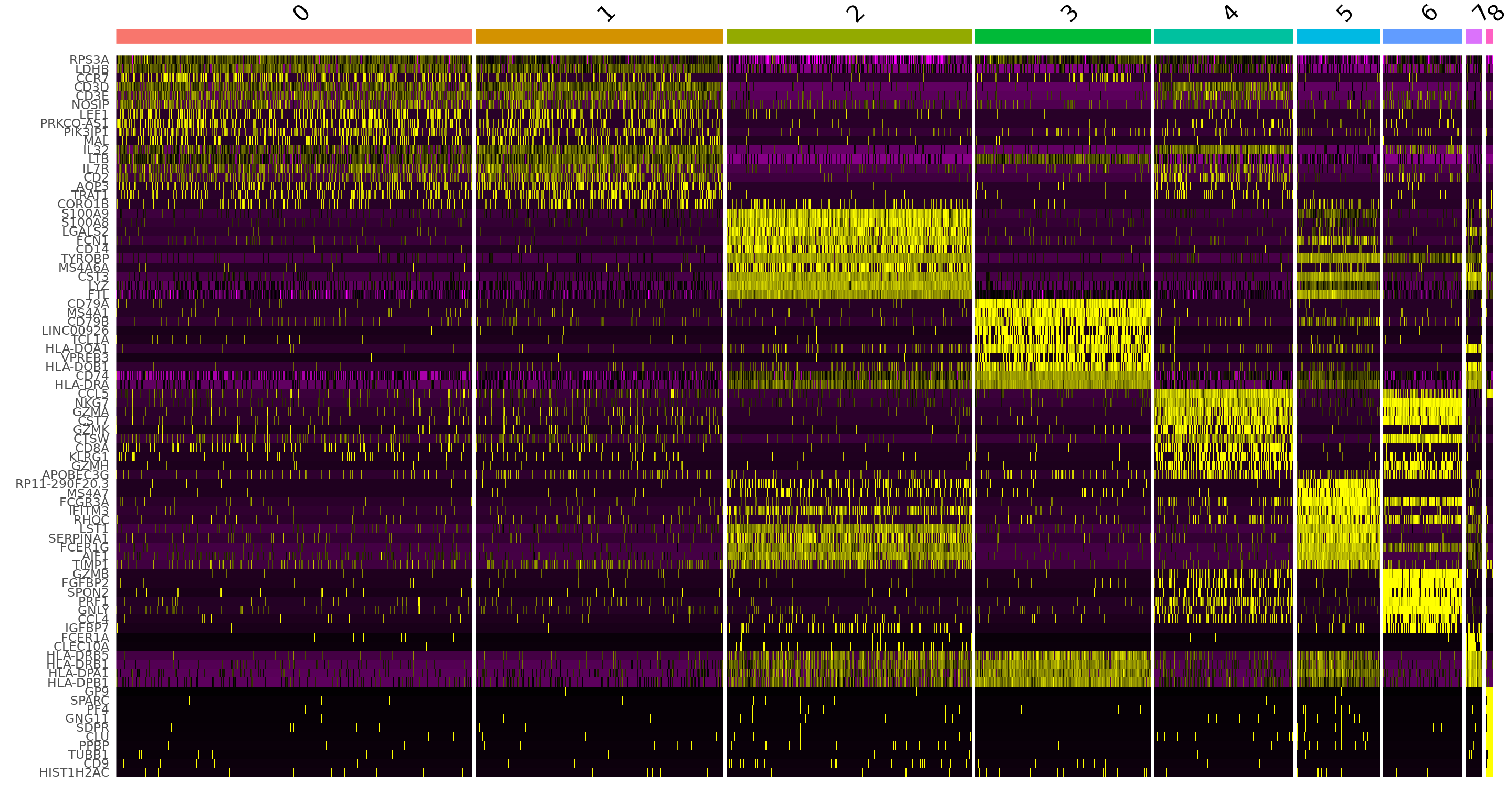Click the SERPINA1 gene label
This screenshot has height=806, width=1512.
(x=79, y=538)
